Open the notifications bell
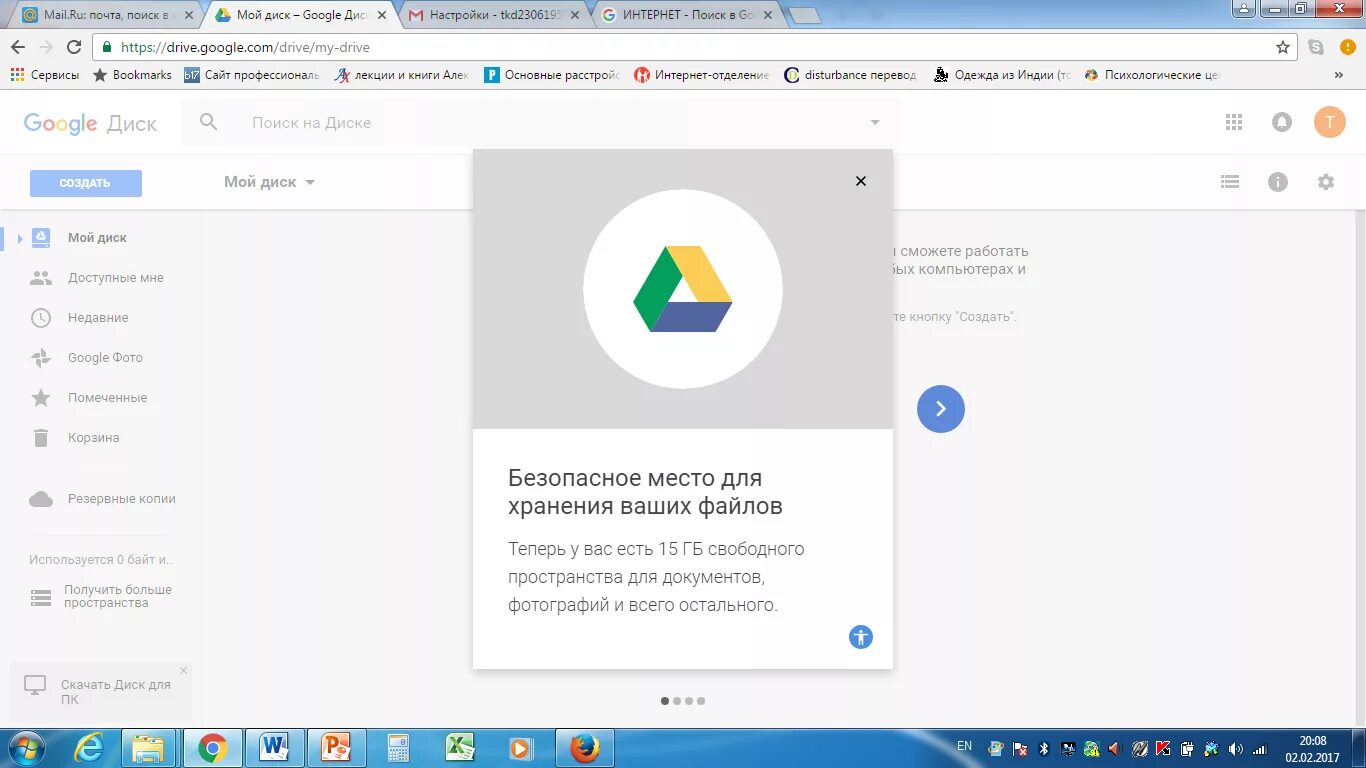The height and width of the screenshot is (768, 1366). coord(1281,122)
